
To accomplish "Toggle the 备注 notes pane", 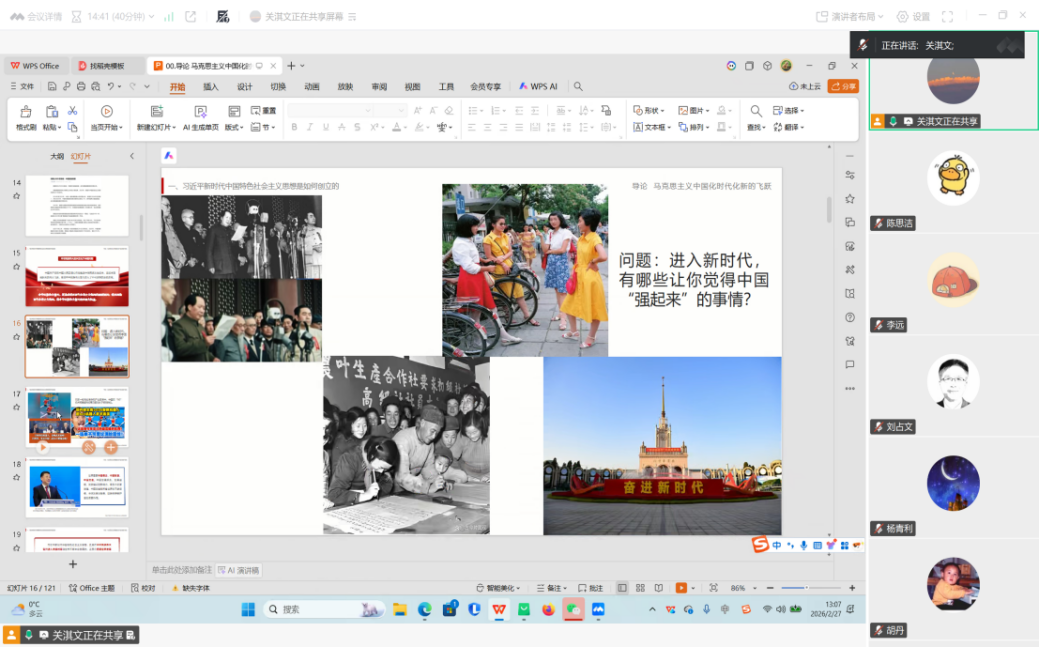I will coord(551,588).
